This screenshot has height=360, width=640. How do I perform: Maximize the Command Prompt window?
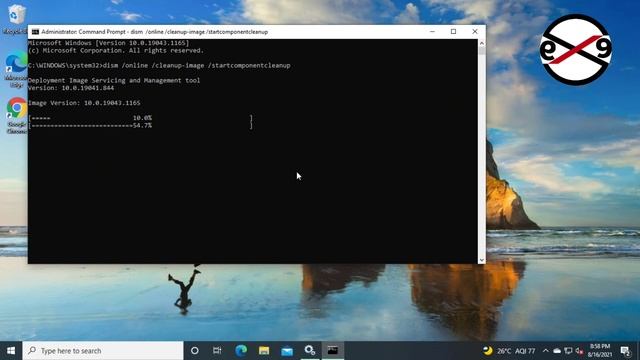coord(453,32)
